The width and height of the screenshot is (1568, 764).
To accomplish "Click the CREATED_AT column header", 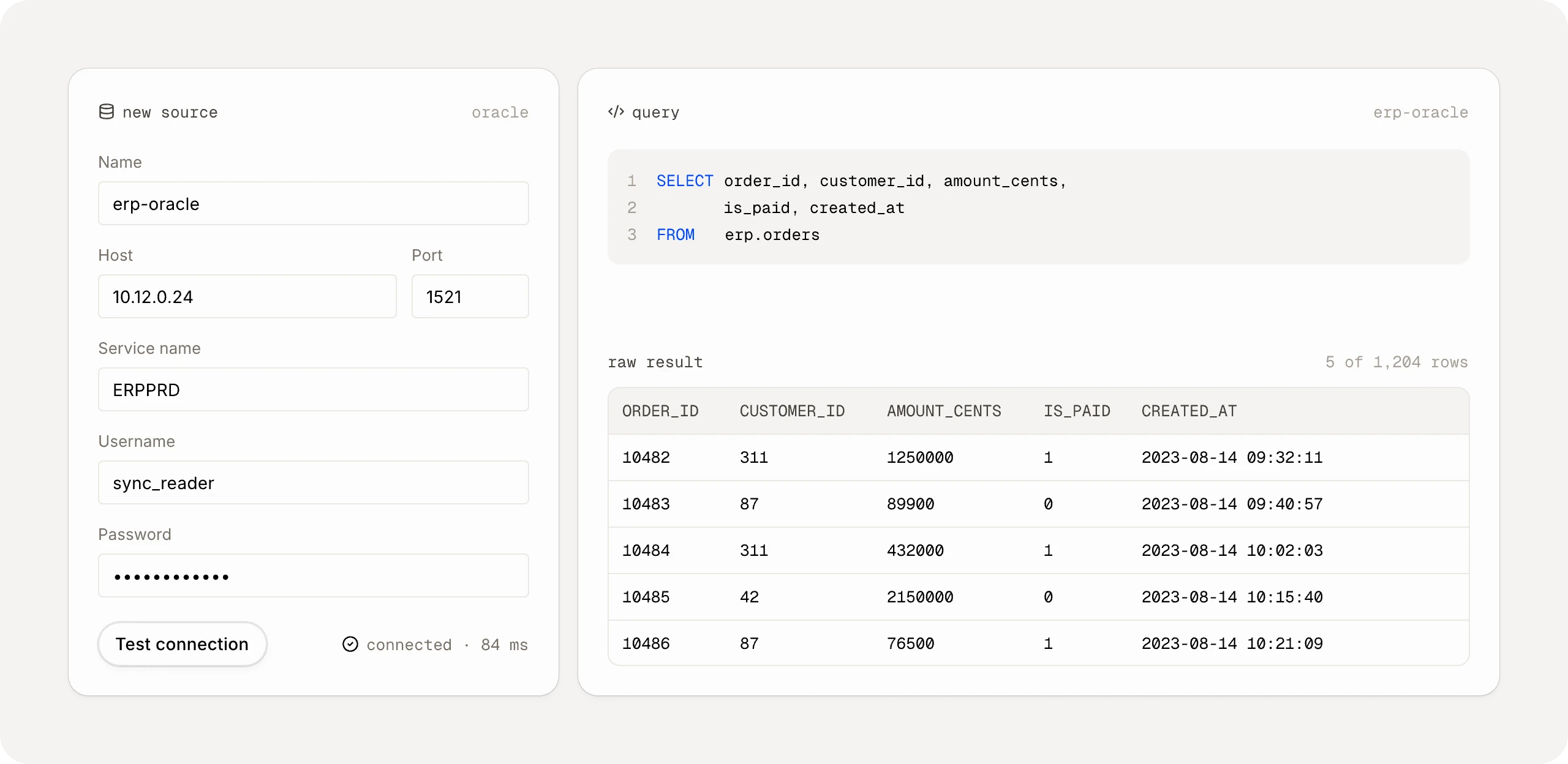I will coord(1189,411).
